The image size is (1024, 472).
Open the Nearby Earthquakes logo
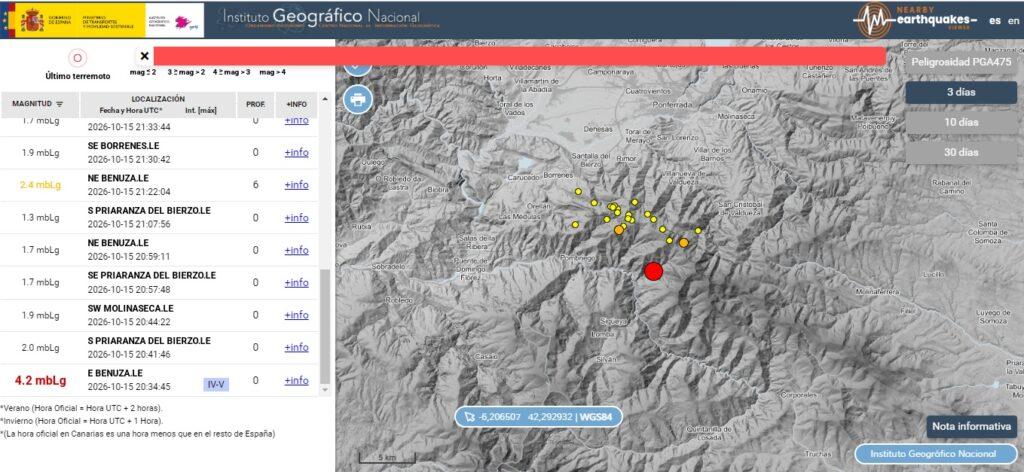915,20
